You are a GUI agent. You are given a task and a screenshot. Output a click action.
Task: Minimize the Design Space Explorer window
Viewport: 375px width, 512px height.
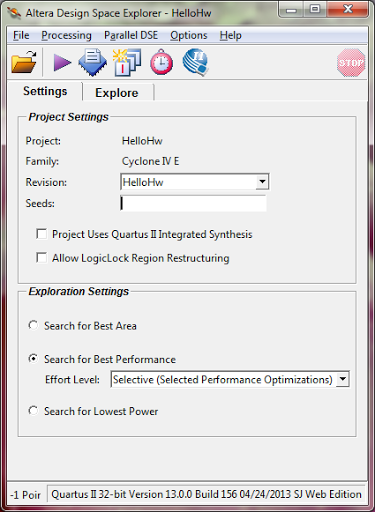[291, 10]
